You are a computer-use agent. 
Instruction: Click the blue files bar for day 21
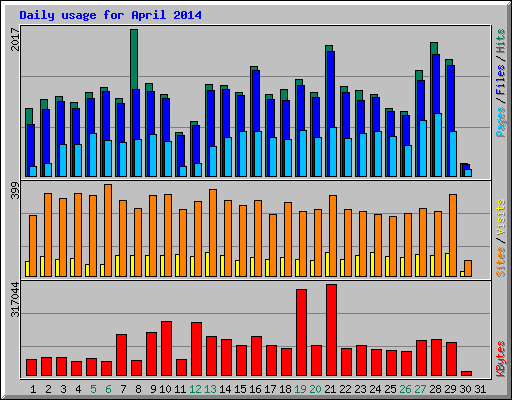[331, 89]
